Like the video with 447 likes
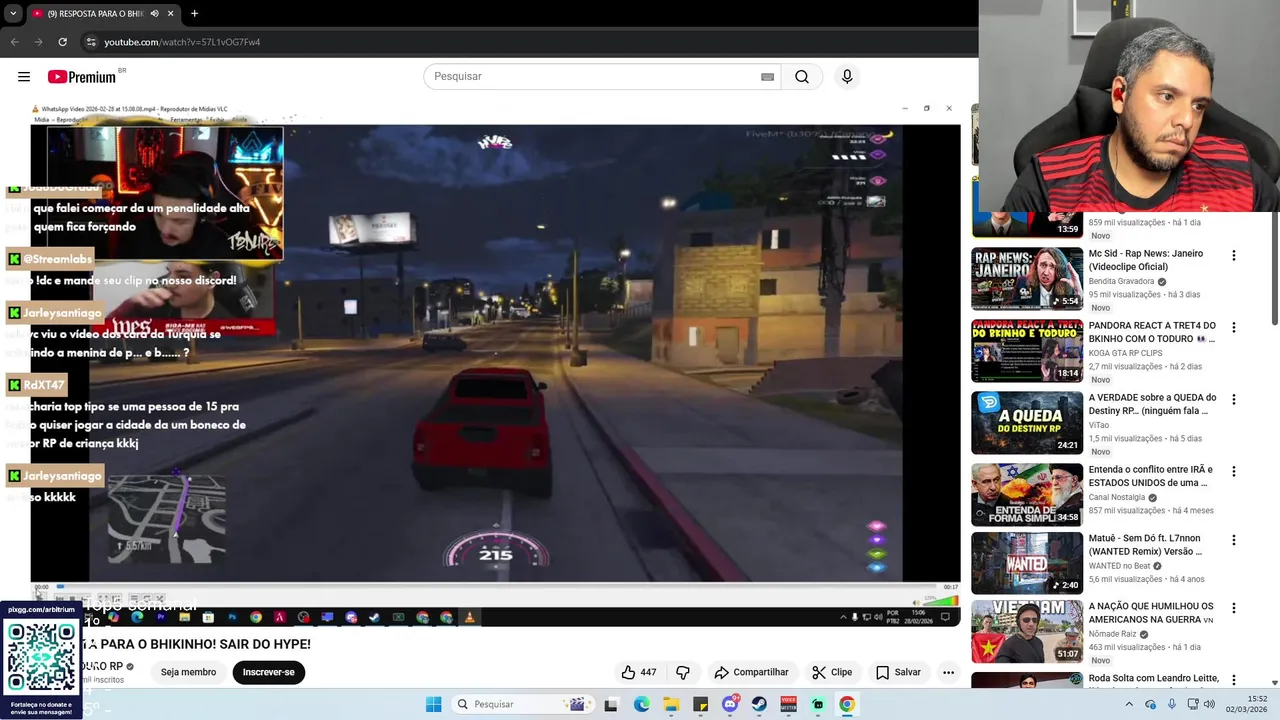 click(638, 672)
